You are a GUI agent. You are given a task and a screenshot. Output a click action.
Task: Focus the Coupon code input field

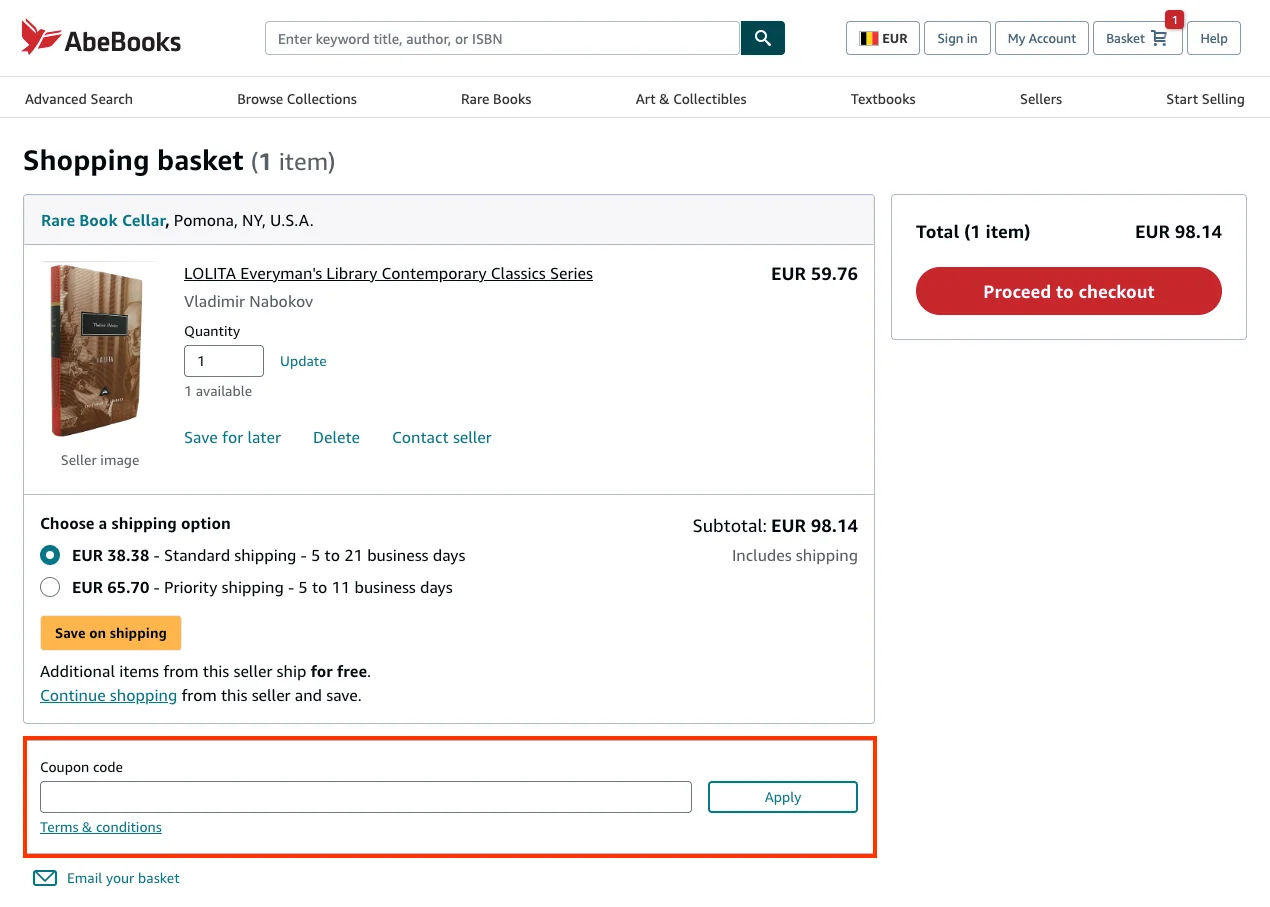coord(365,797)
